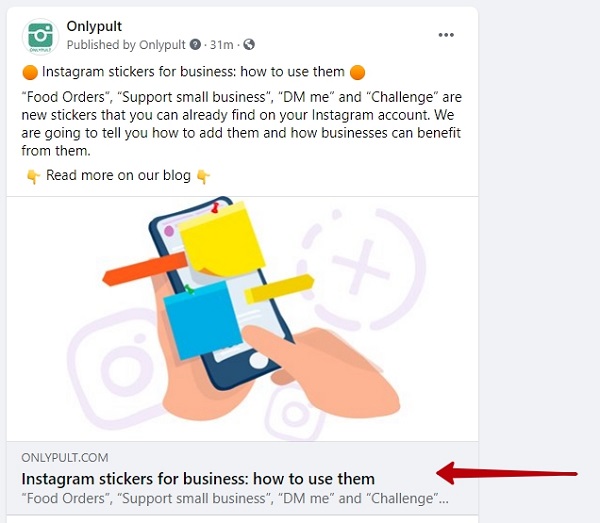Click the right pointing-down hand emoji
600x523 pixels.
203,176
